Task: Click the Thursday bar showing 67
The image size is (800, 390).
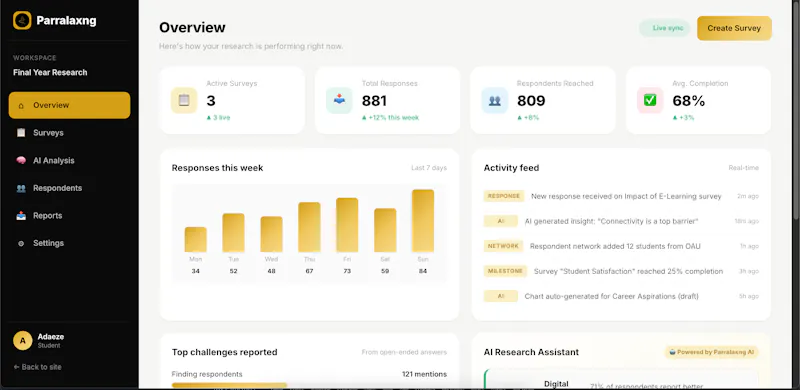Action: 309,227
